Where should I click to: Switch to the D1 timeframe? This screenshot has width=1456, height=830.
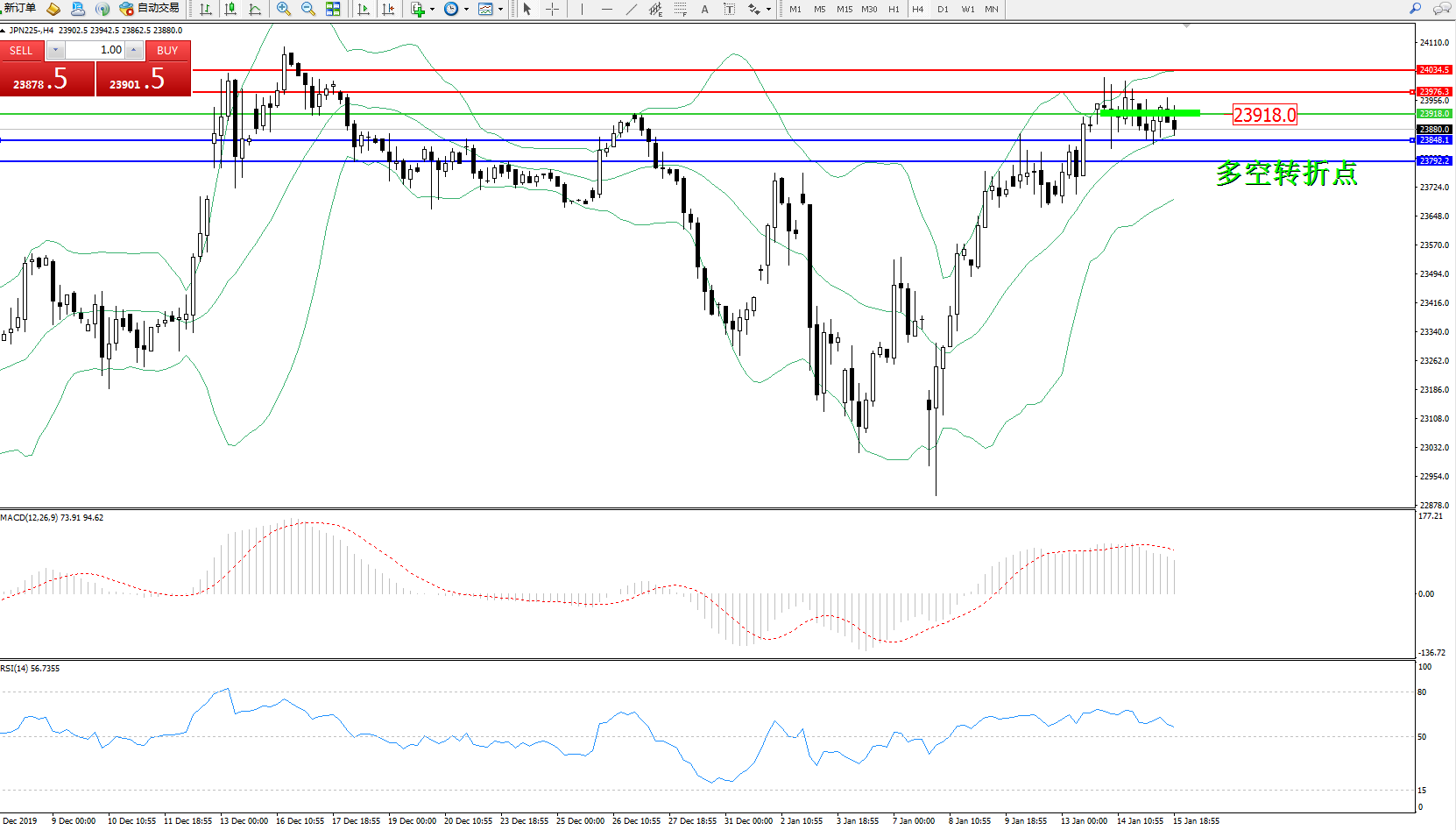943,9
